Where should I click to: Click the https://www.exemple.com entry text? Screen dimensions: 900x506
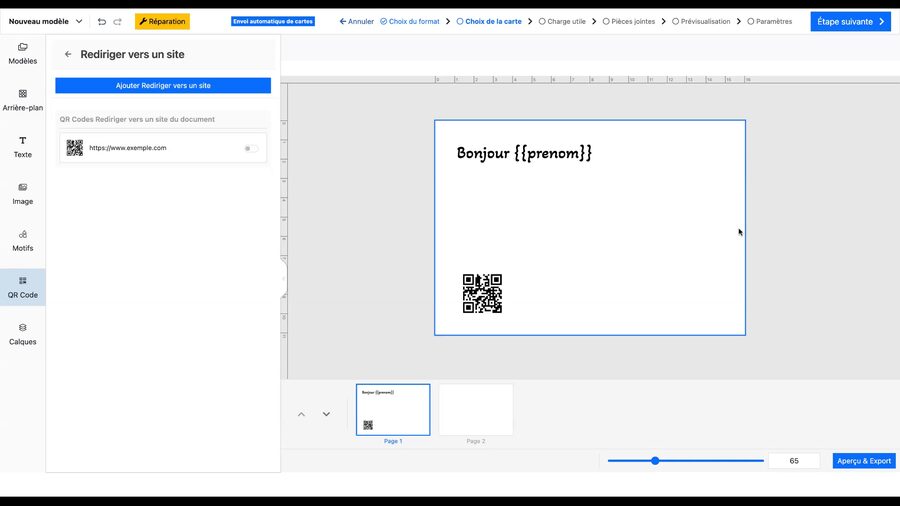tap(127, 147)
